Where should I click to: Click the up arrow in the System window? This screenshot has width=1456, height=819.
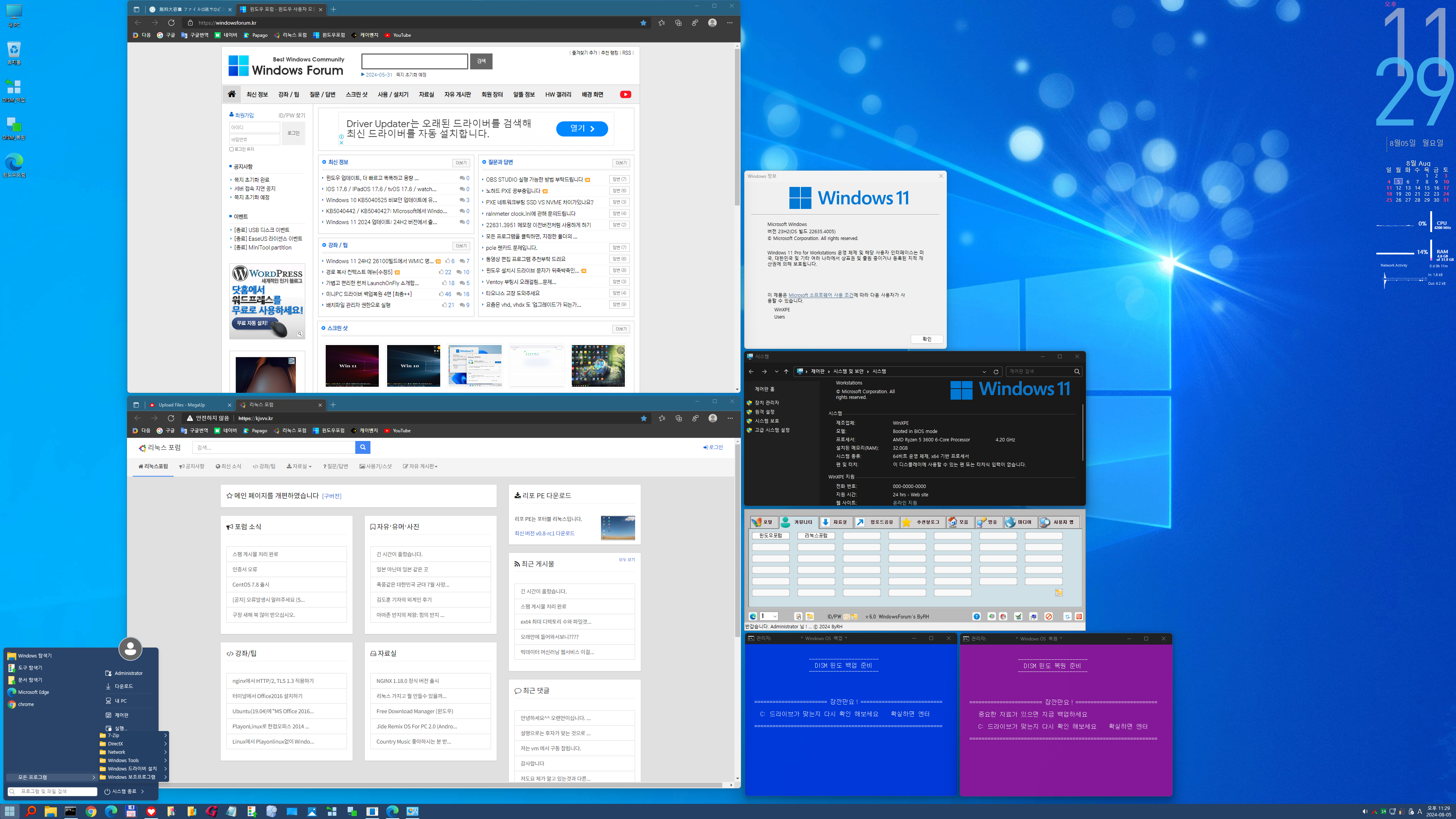[x=786, y=371]
